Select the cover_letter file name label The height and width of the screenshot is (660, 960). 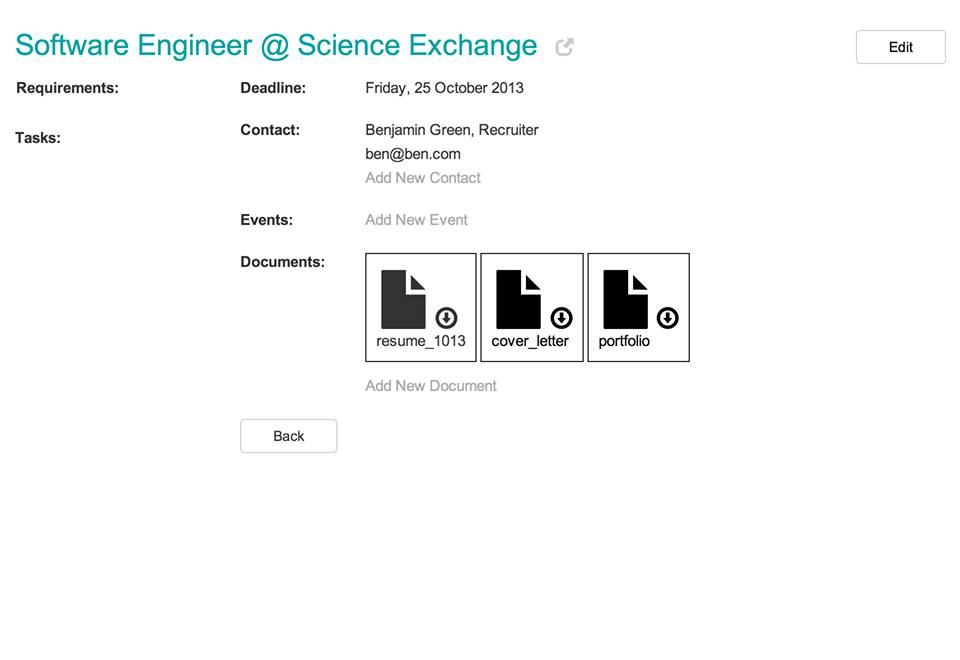[x=530, y=341]
